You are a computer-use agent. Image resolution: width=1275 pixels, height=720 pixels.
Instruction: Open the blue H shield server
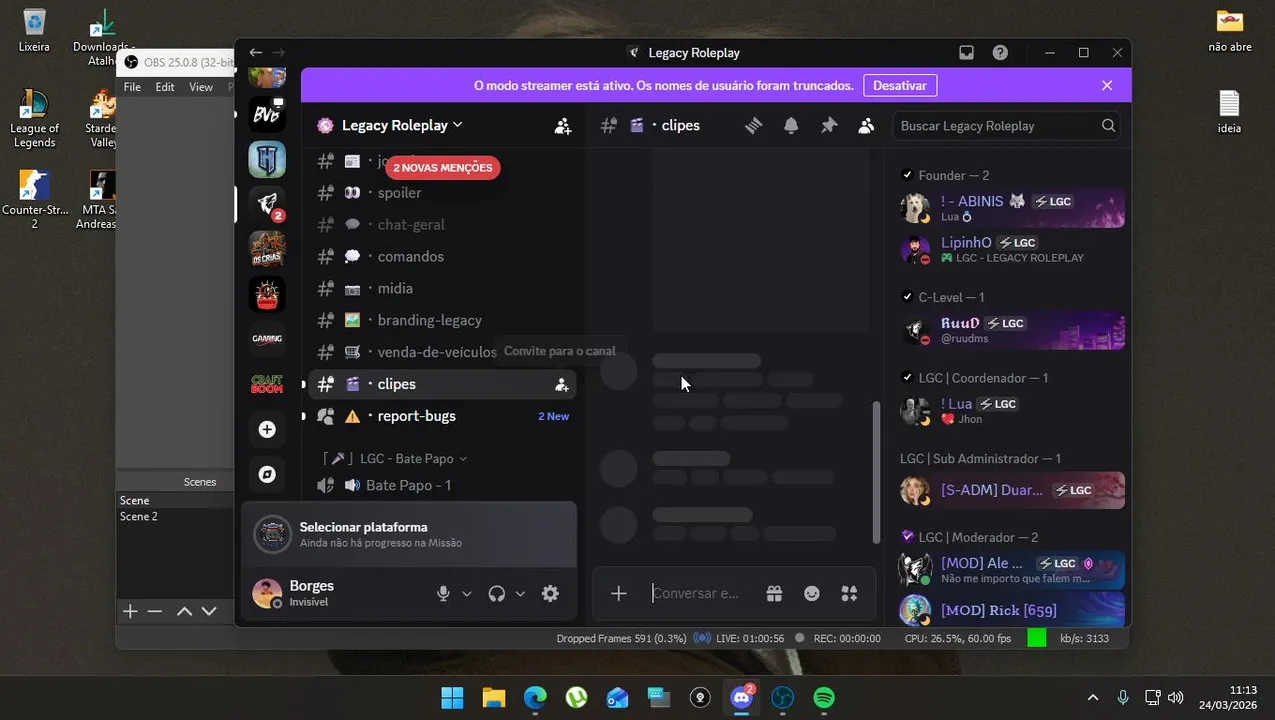click(x=267, y=158)
